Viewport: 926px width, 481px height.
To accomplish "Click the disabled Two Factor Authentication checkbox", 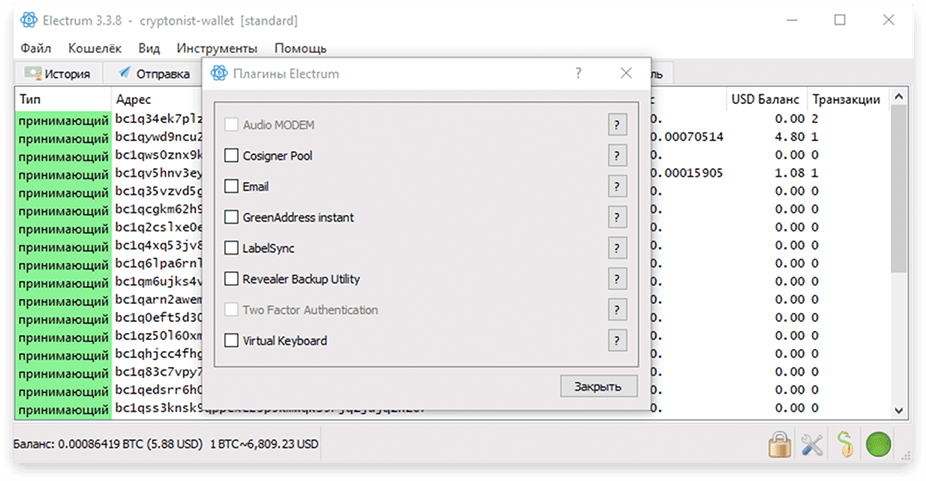I will pos(232,310).
